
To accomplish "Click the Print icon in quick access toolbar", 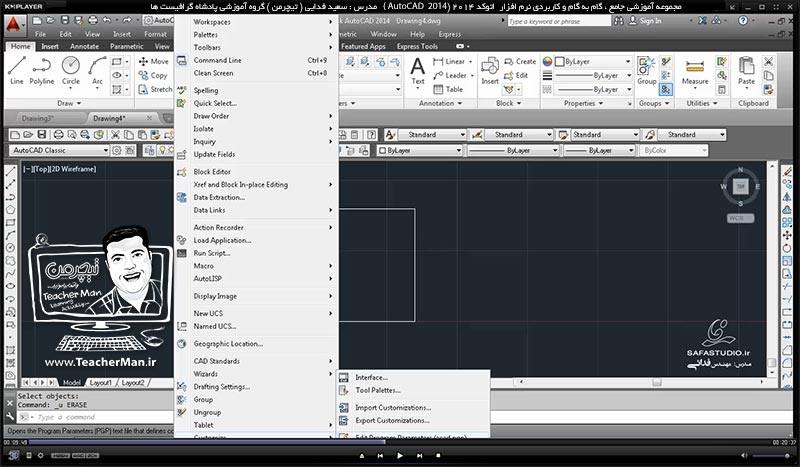I will click(92, 20).
